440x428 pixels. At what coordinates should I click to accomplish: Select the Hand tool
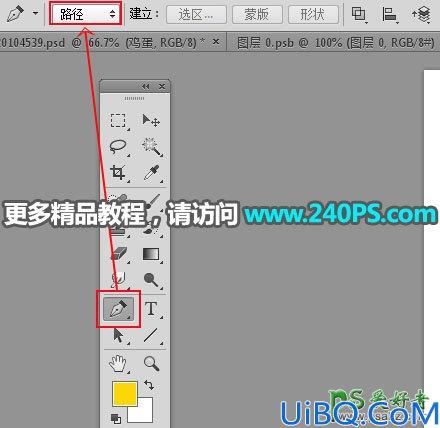pyautogui.click(x=118, y=363)
